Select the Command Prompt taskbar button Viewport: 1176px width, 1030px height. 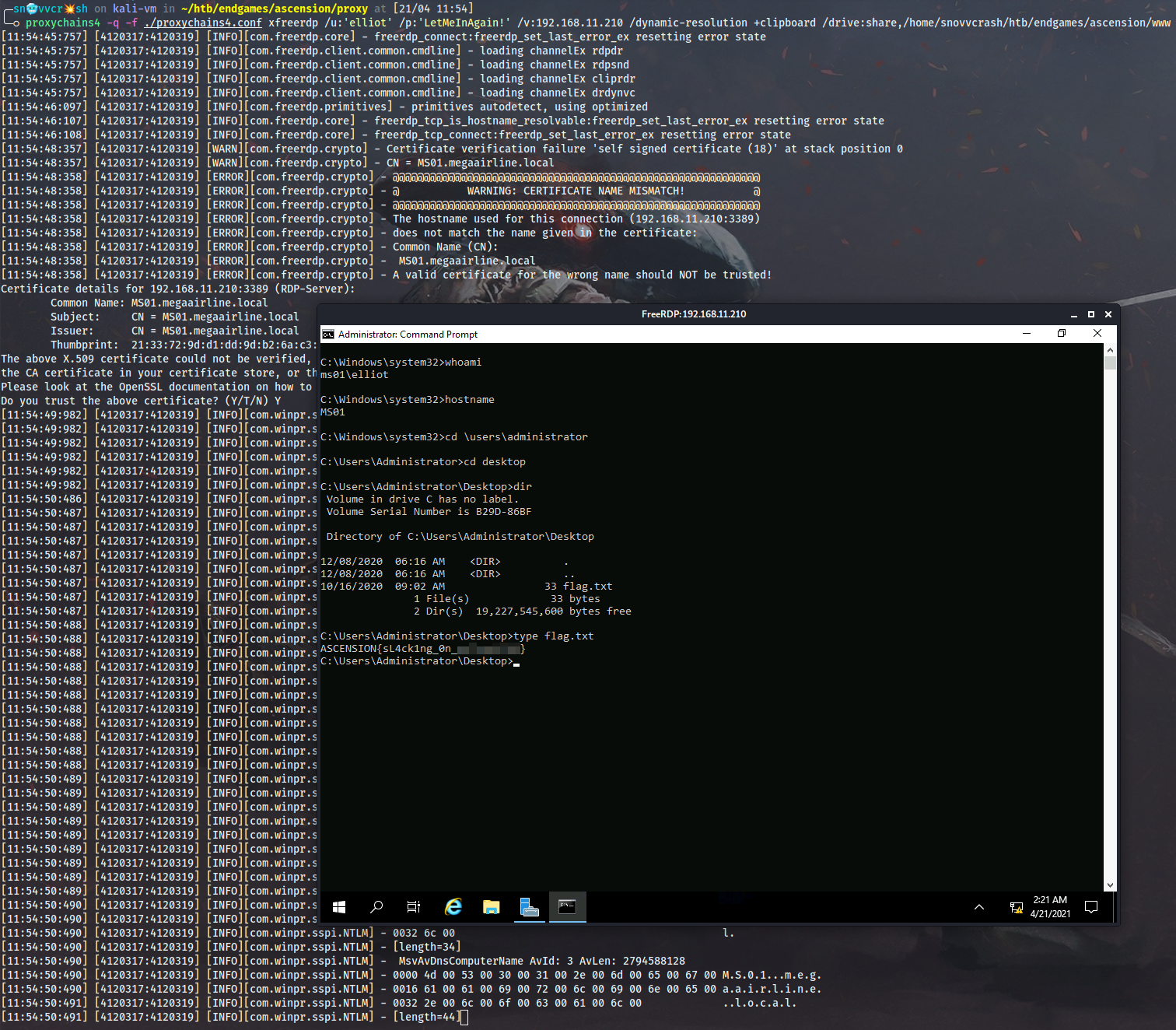click(567, 907)
